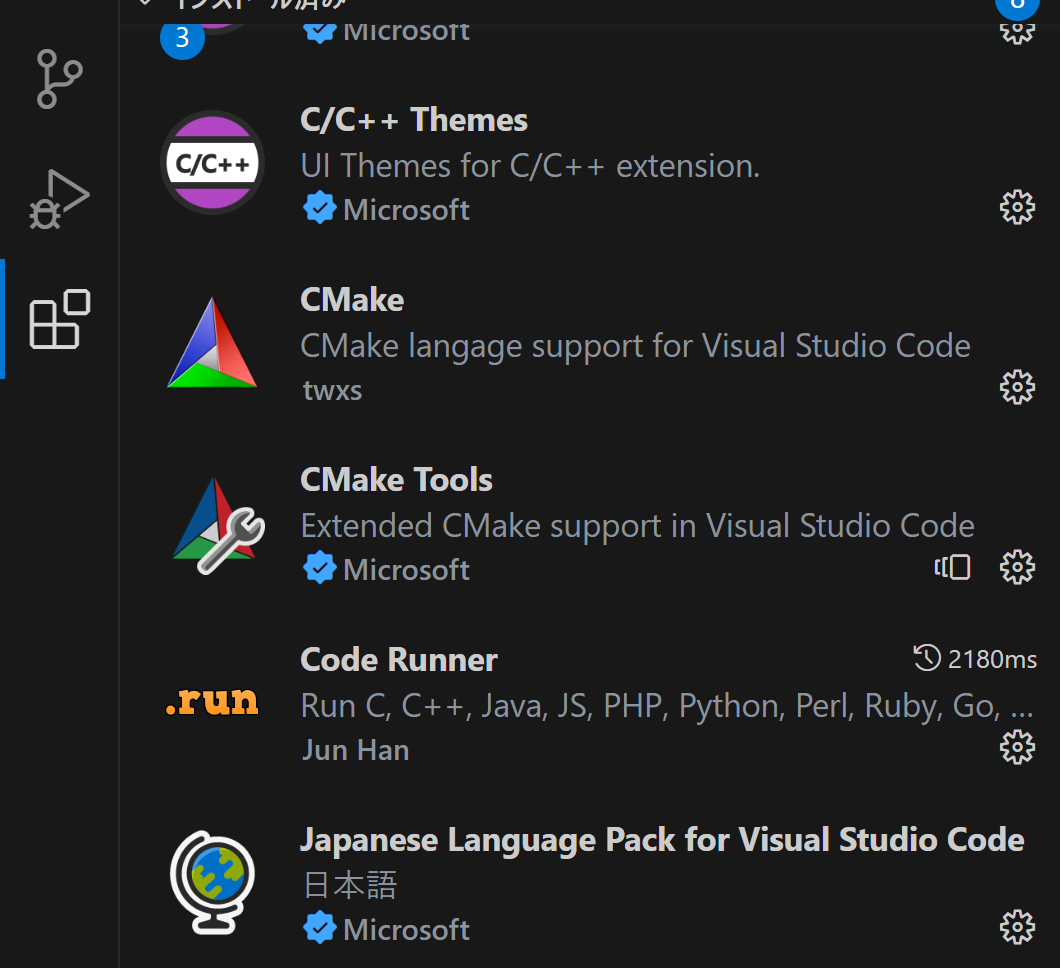Open the manage gear for C/C++ Themes
The height and width of the screenshot is (968, 1060).
pos(1017,207)
